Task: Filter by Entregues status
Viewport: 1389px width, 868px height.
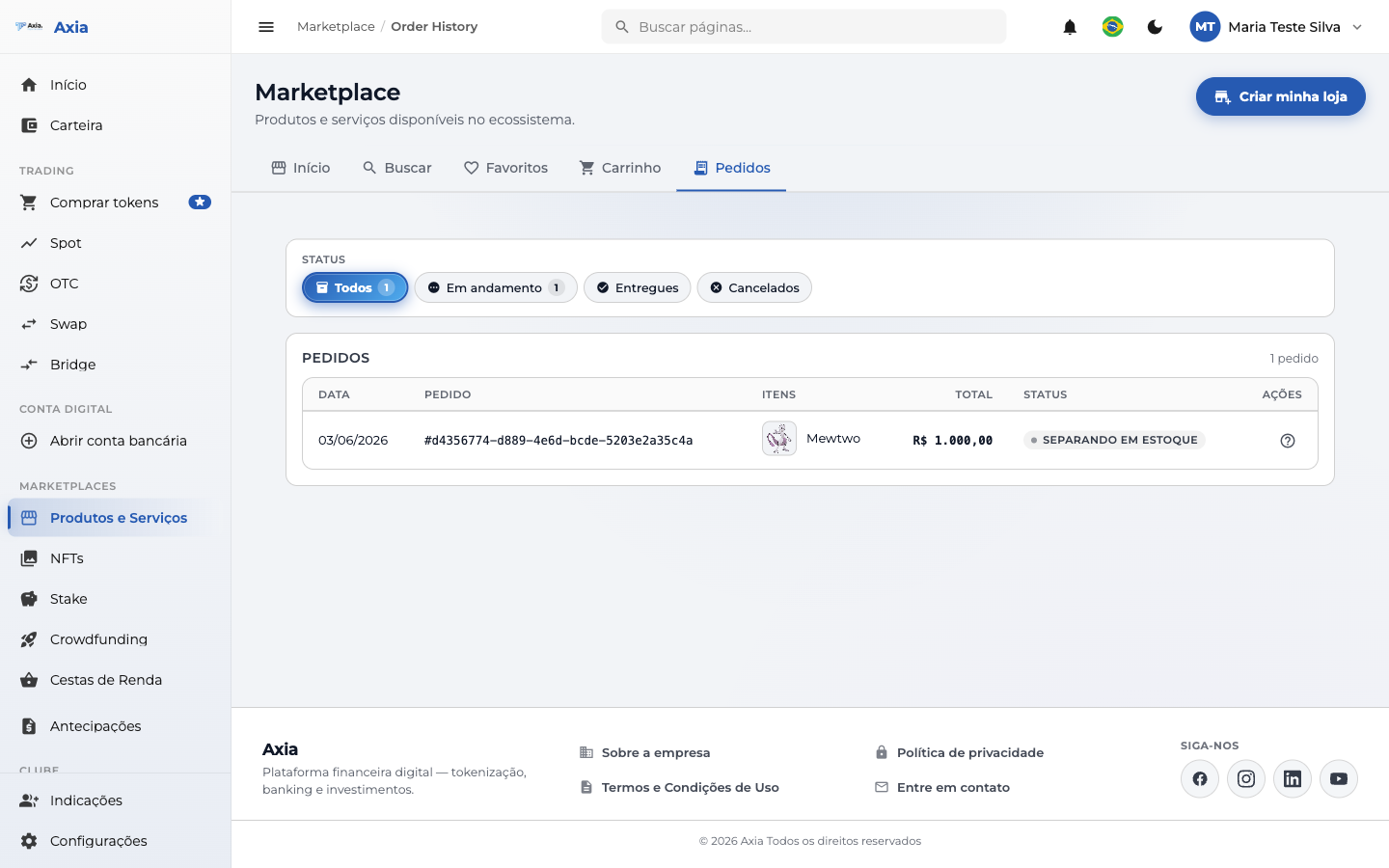Action: point(637,287)
